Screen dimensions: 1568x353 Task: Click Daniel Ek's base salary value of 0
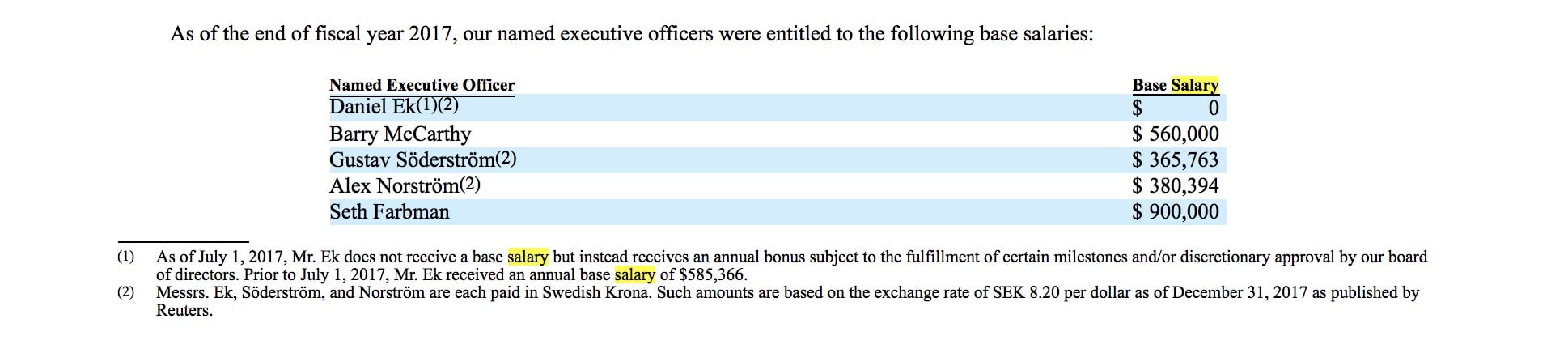[1212, 108]
